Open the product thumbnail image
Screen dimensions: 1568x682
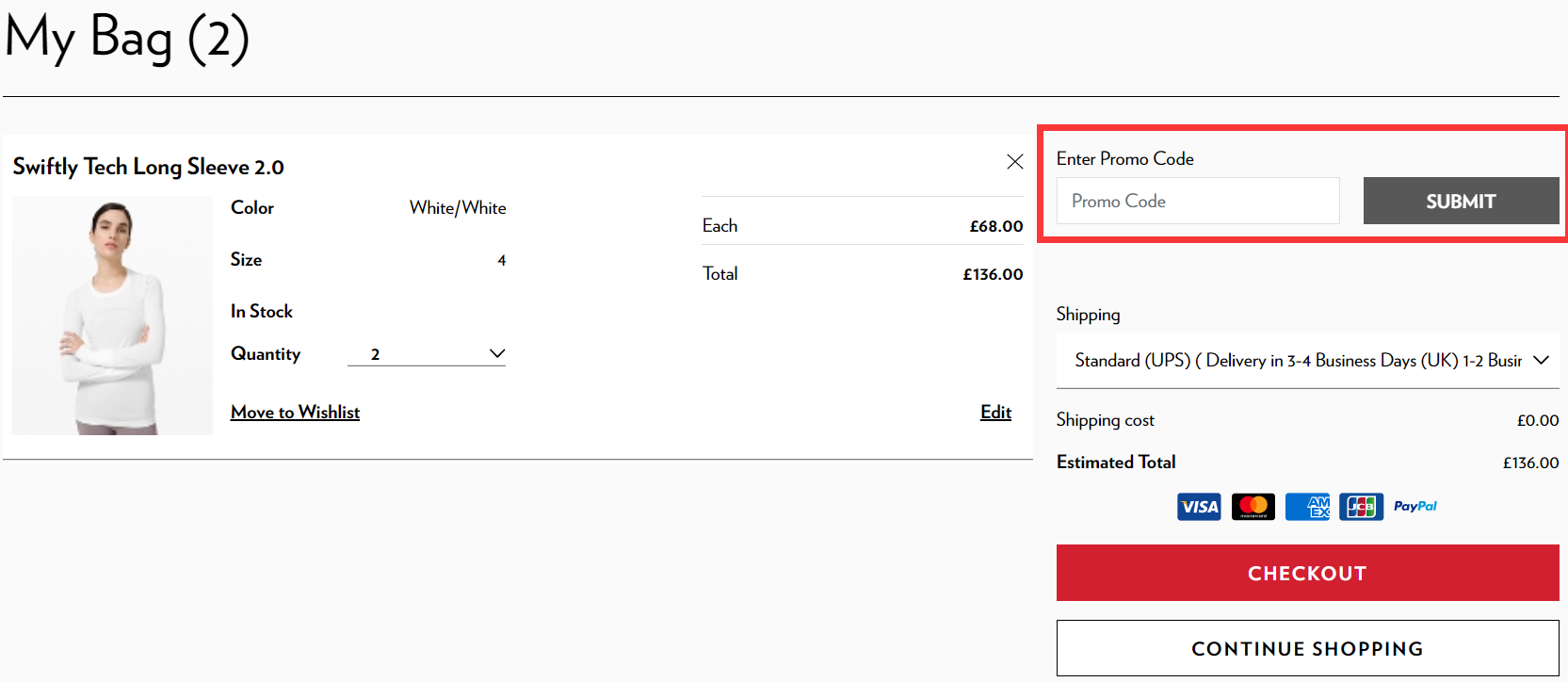point(112,316)
